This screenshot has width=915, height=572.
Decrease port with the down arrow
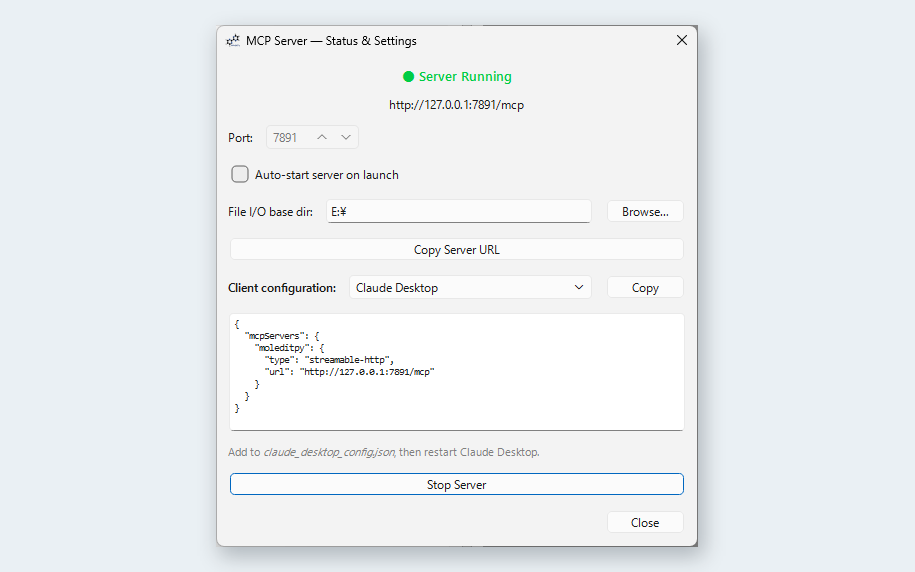click(x=346, y=137)
